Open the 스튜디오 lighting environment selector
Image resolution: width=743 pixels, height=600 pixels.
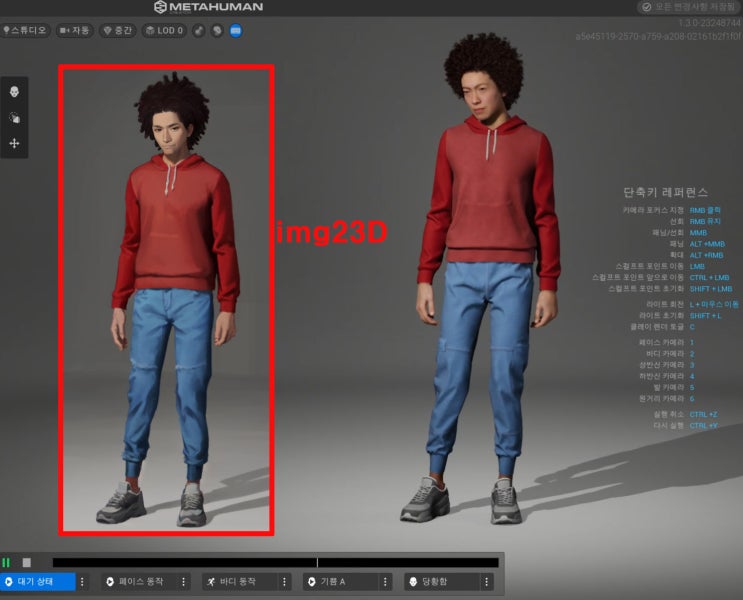[x=25, y=30]
